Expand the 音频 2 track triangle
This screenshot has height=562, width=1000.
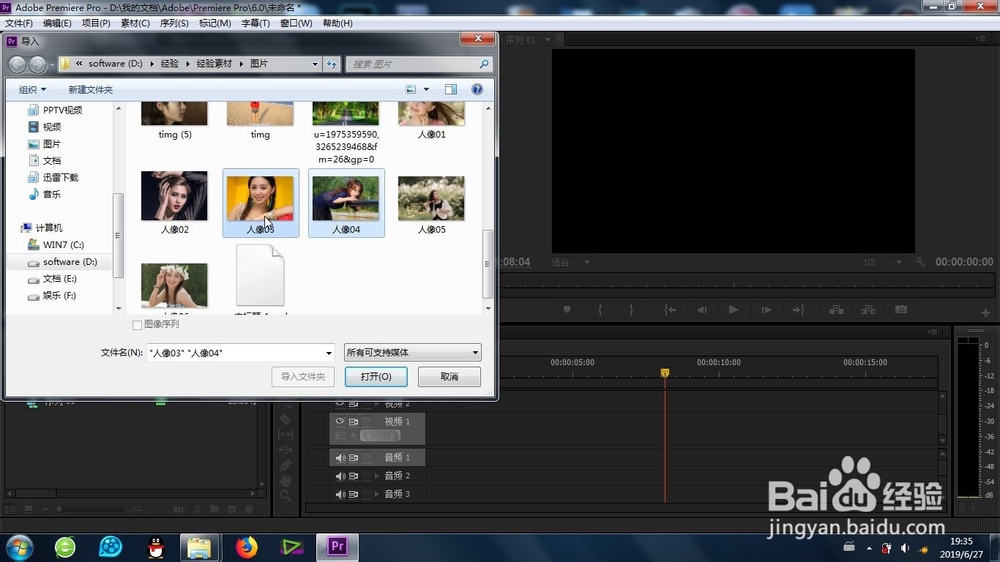tap(376, 476)
